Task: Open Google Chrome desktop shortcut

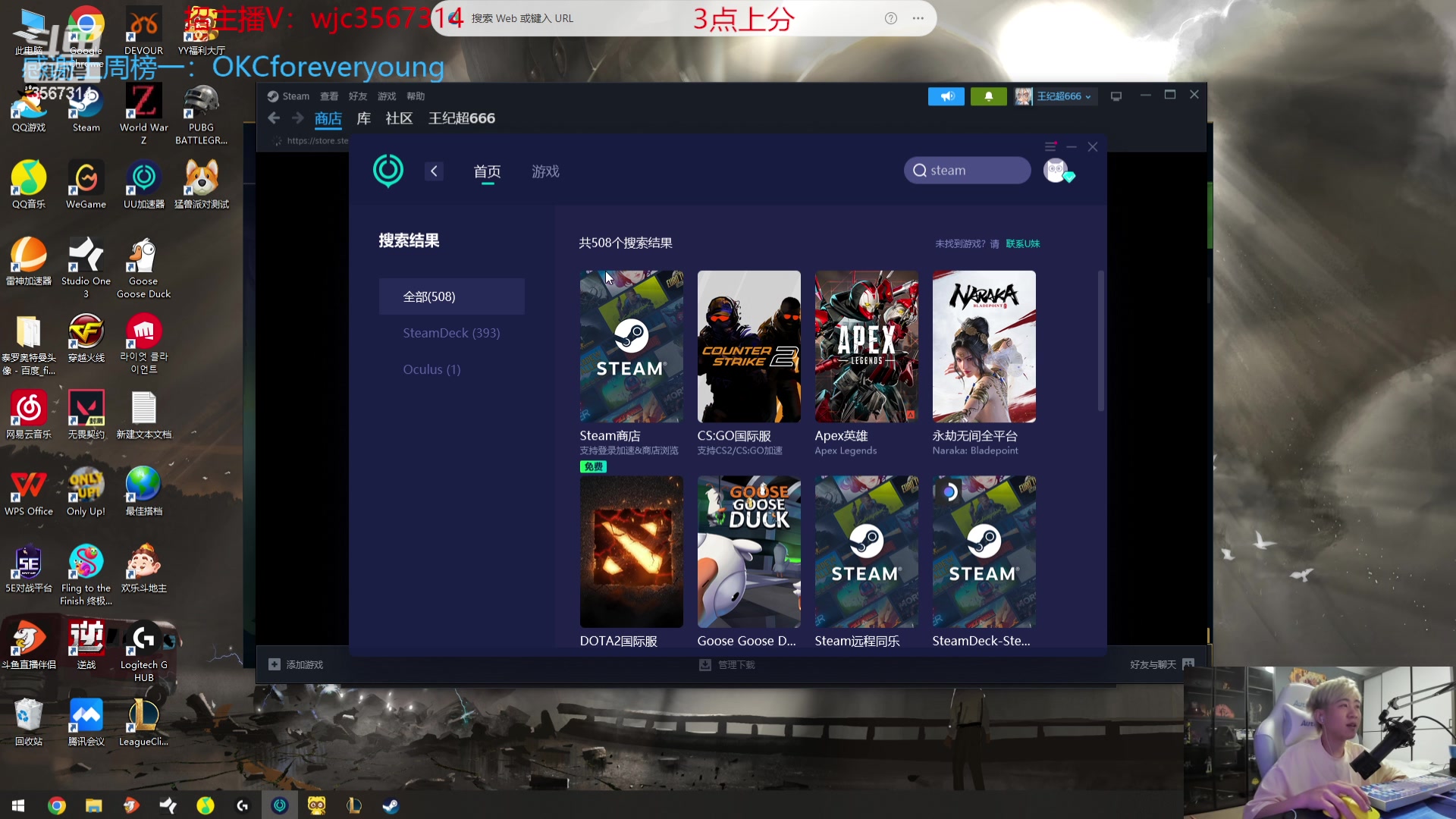Action: click(x=86, y=31)
